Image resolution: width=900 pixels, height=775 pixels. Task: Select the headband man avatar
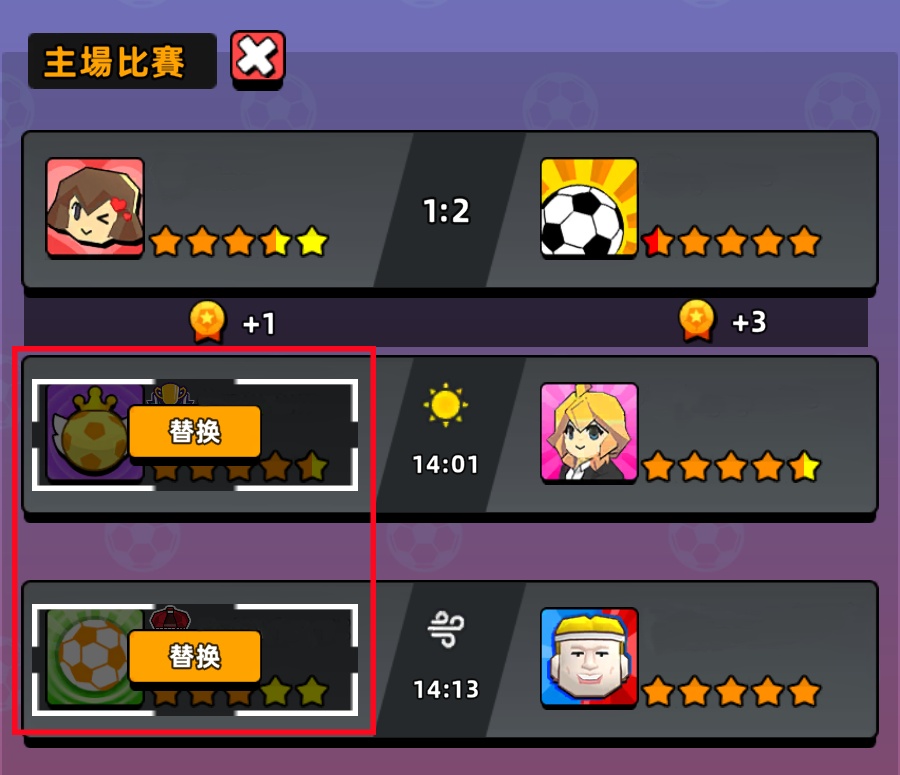pos(589,657)
